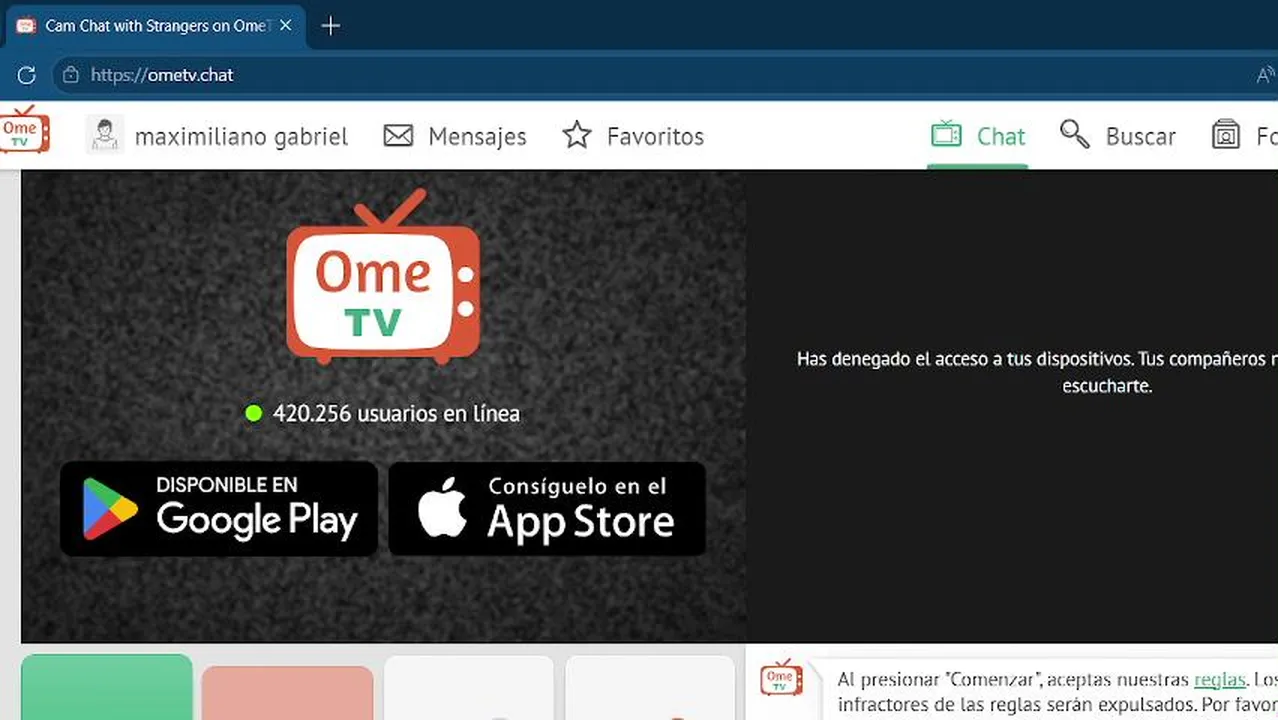
Task: Click the browser tab favicon
Action: (27, 26)
